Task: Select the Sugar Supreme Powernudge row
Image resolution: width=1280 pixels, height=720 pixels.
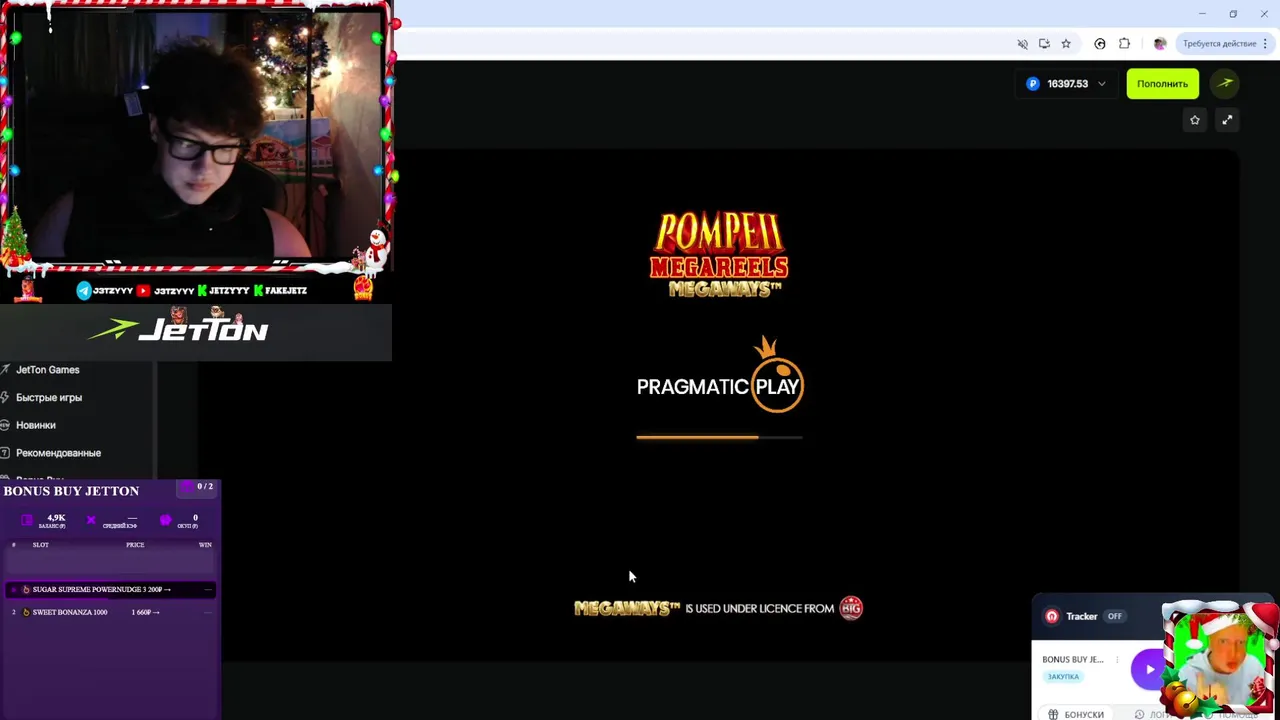Action: (110, 590)
